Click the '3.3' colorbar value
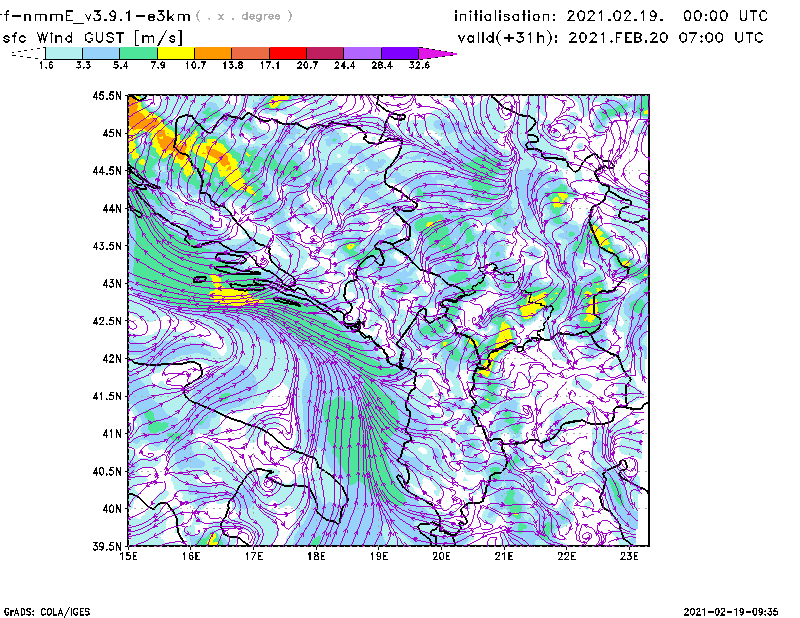The image size is (800, 618). pos(83,65)
